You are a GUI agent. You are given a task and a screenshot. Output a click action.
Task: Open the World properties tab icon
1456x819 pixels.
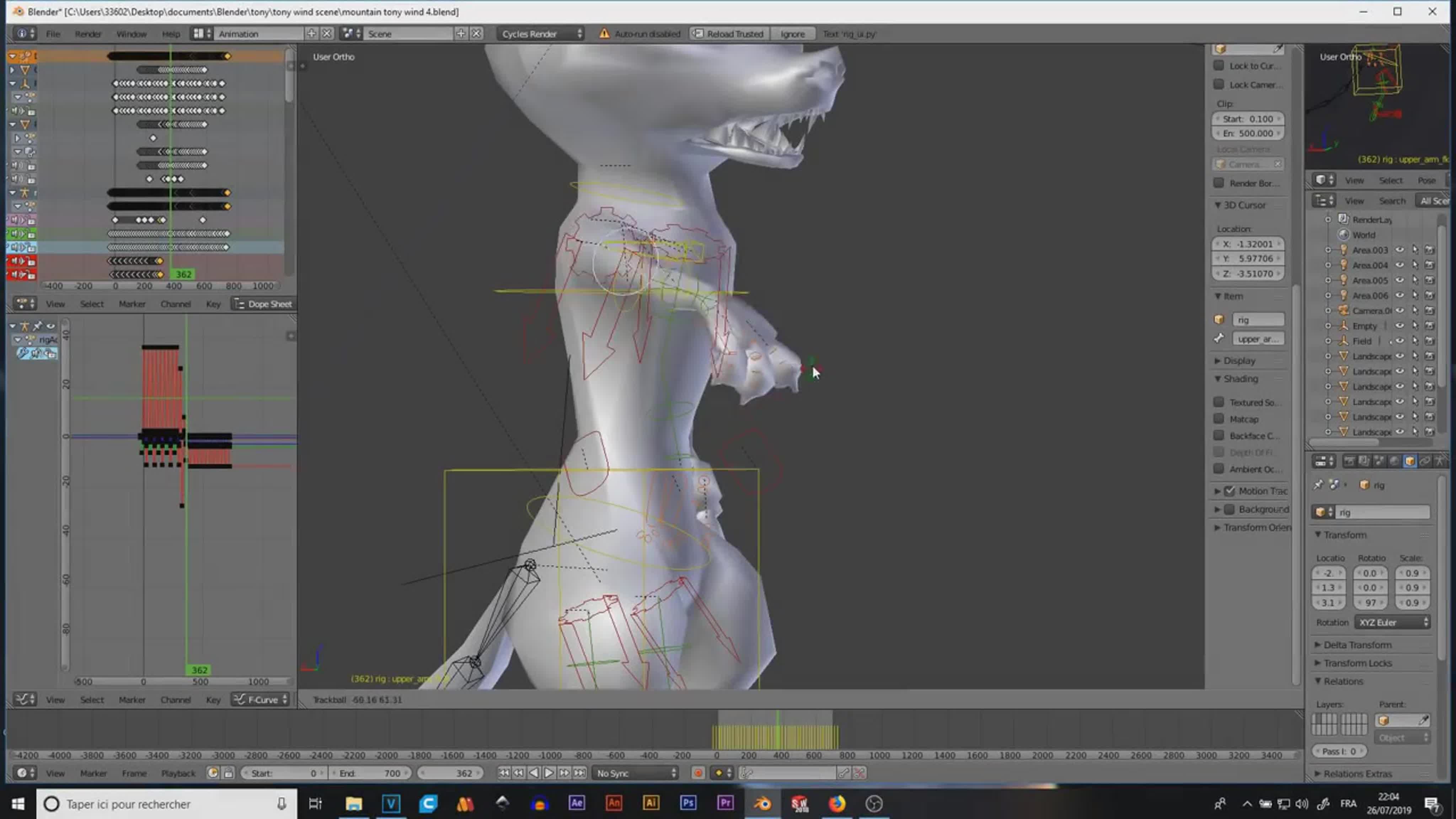1395,462
